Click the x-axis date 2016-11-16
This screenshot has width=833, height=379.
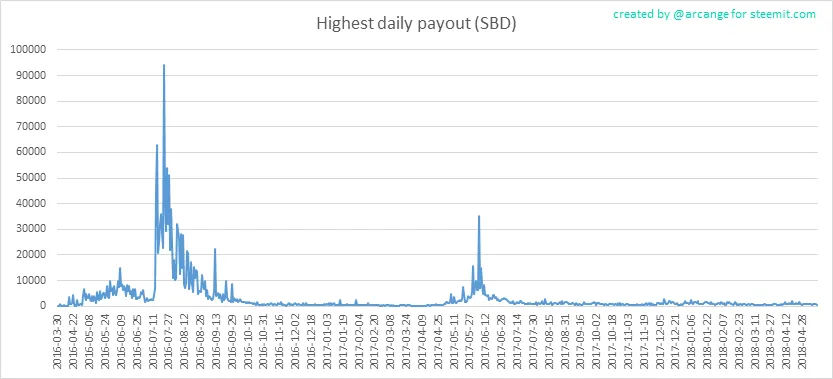(x=279, y=341)
